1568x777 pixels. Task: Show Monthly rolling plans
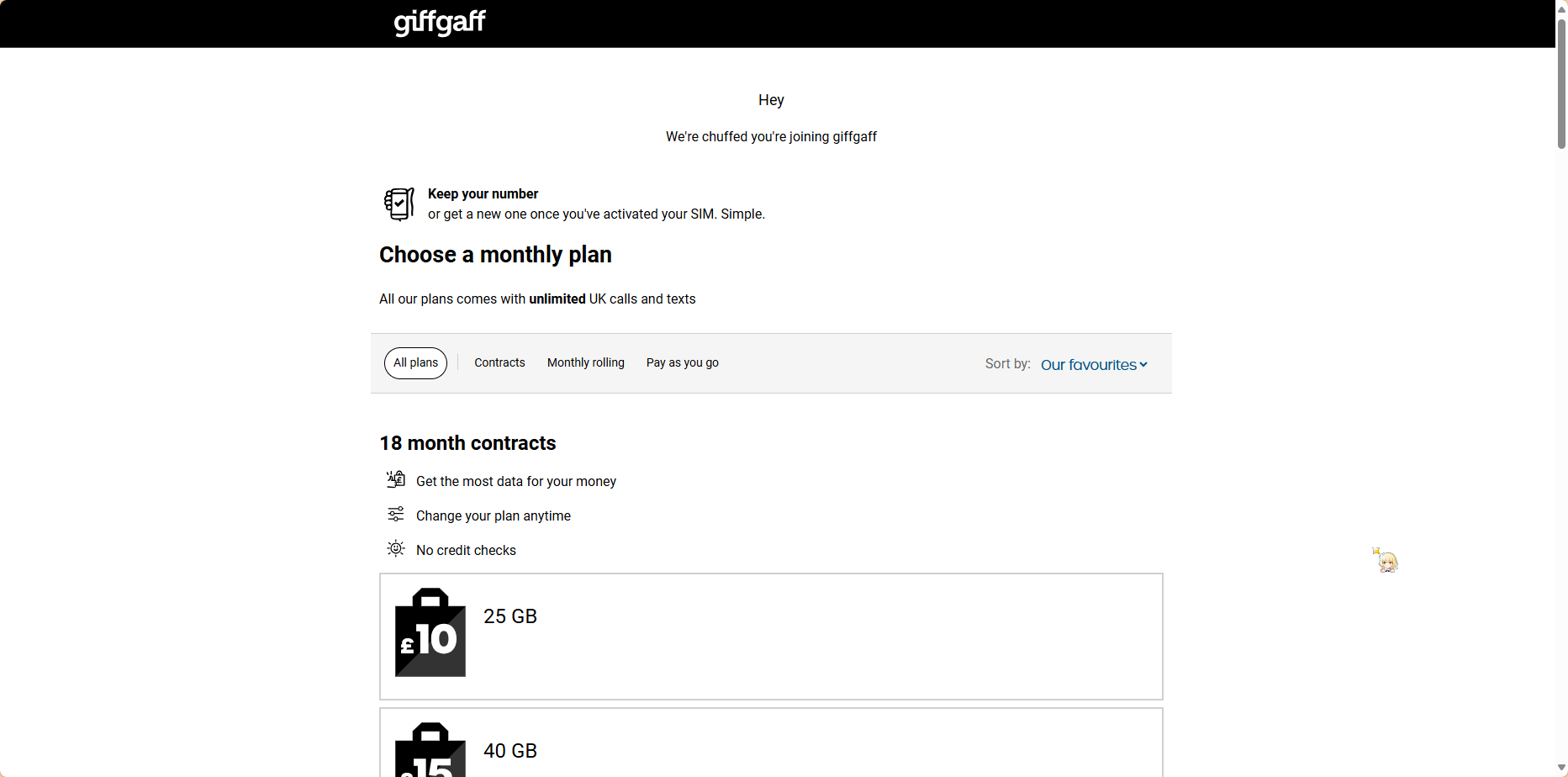tap(586, 363)
